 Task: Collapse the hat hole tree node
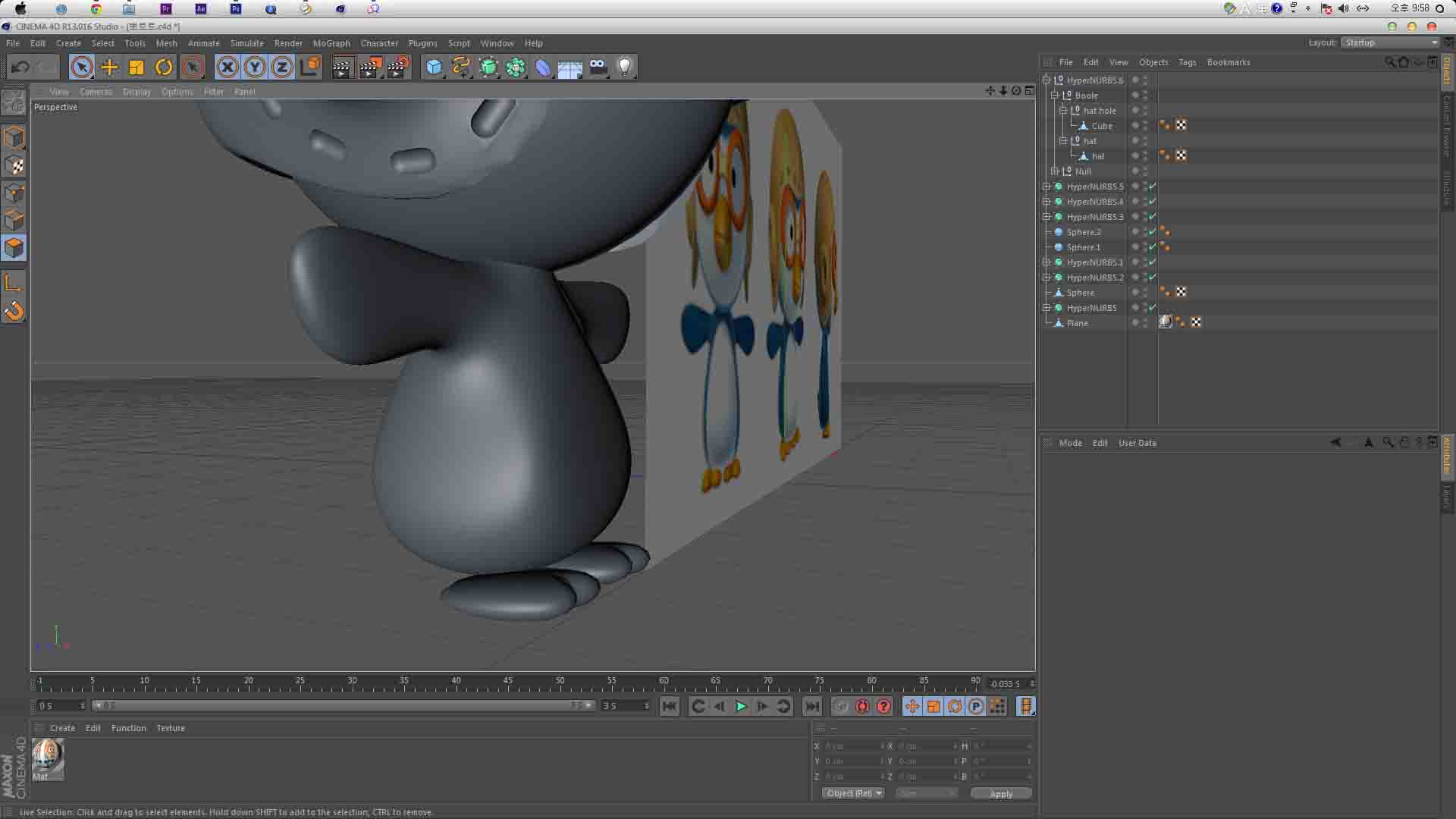click(x=1063, y=110)
